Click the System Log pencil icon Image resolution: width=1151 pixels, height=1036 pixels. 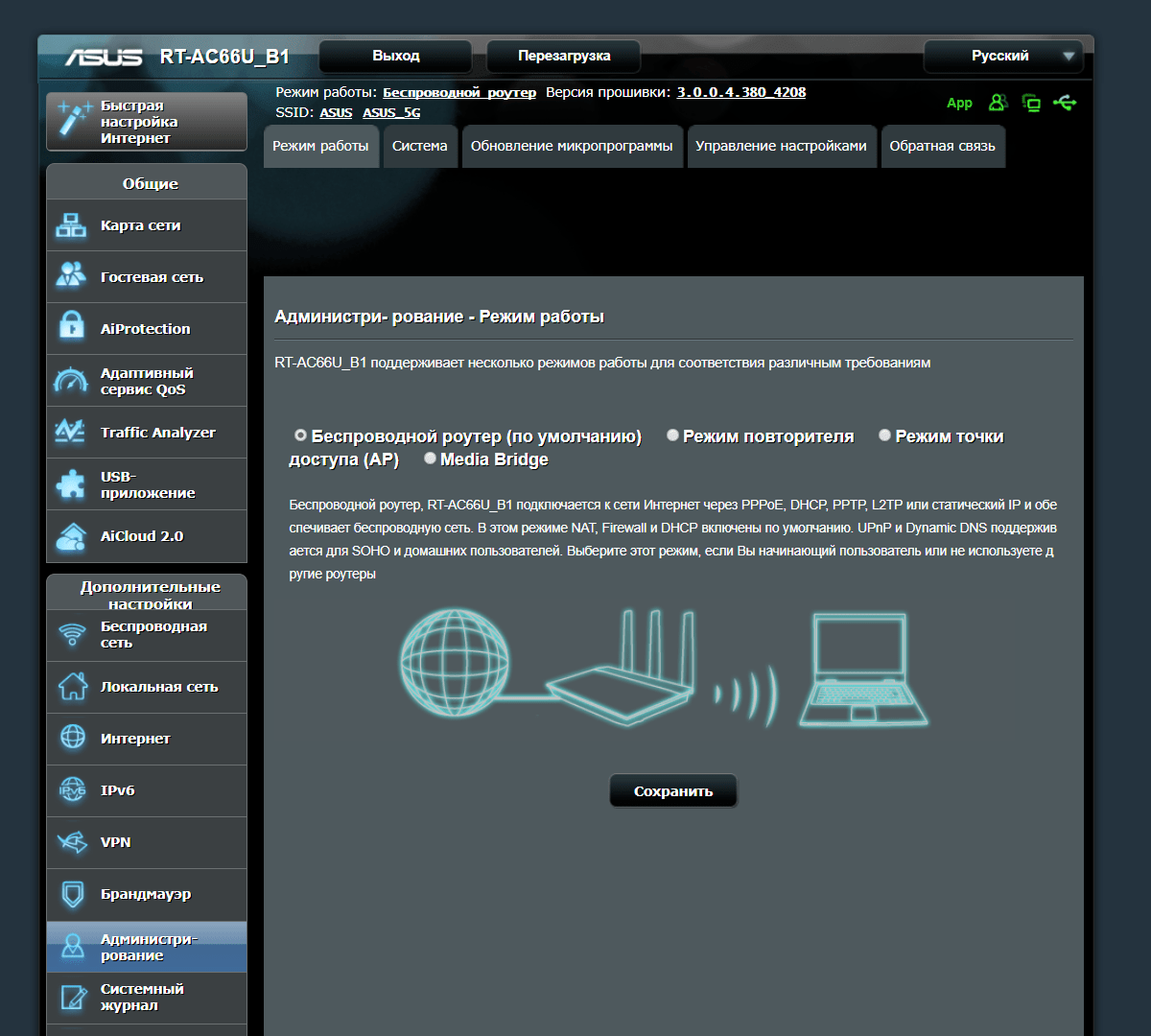tap(73, 998)
